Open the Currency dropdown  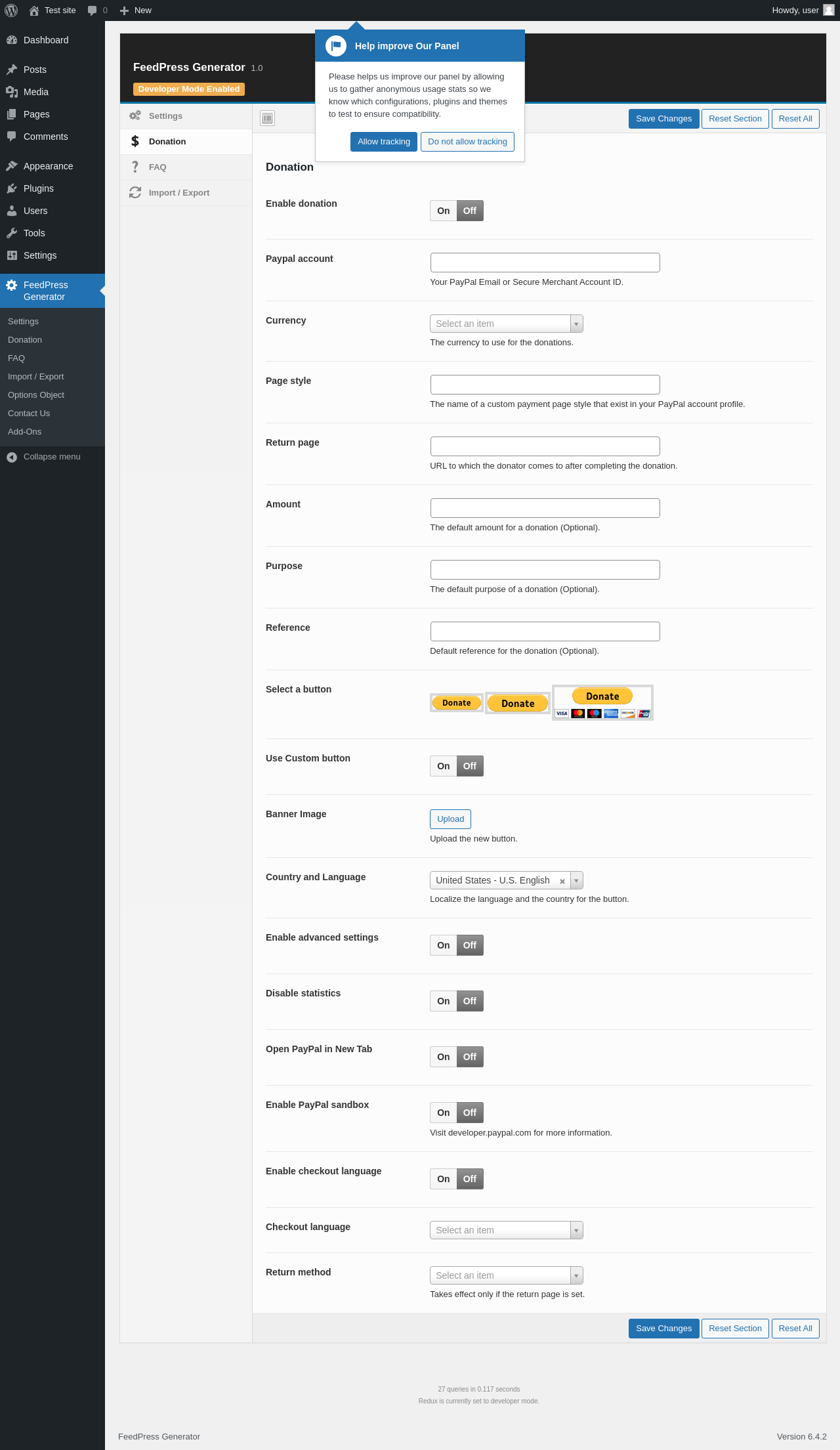pyautogui.click(x=507, y=324)
